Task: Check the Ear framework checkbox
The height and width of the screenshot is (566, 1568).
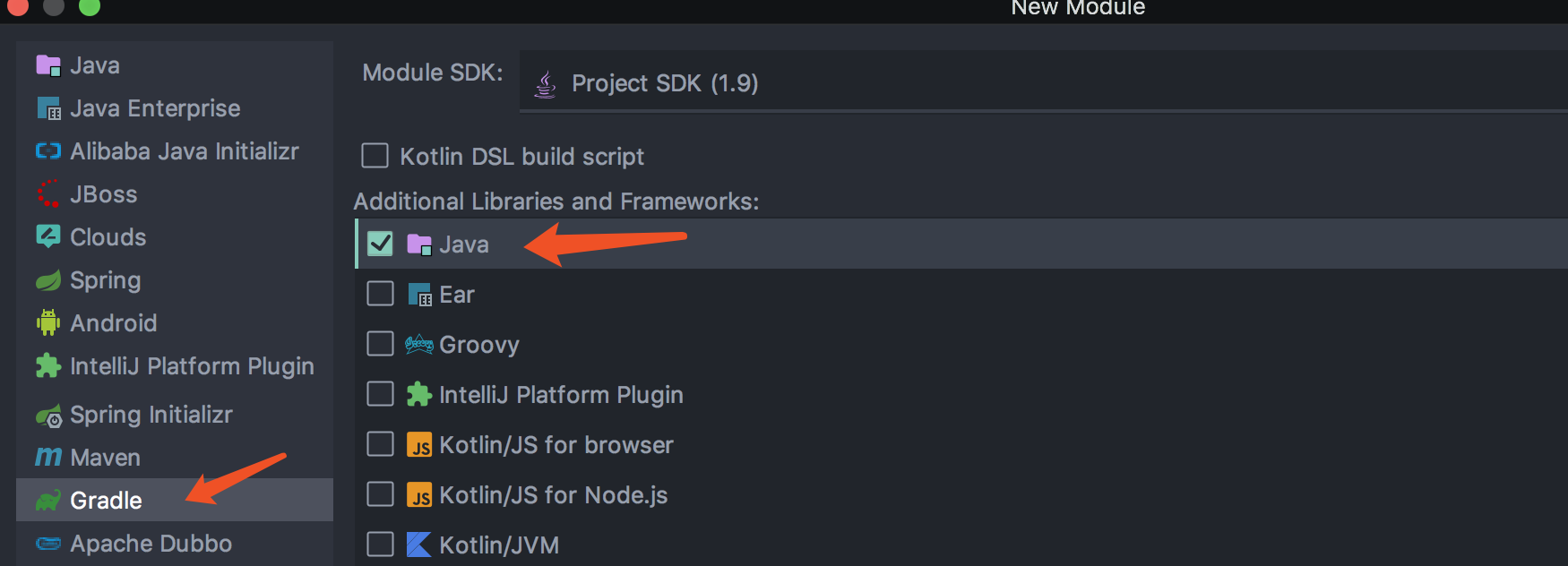Action: 380,294
